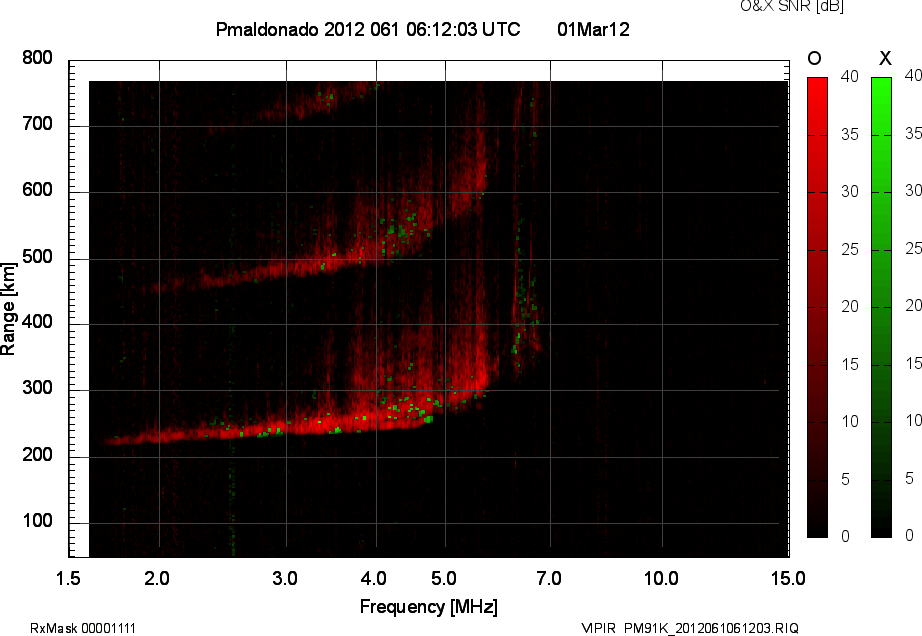This screenshot has height=636, width=922.
Task: Click the frequency tick label 5.0
Action: click(443, 578)
